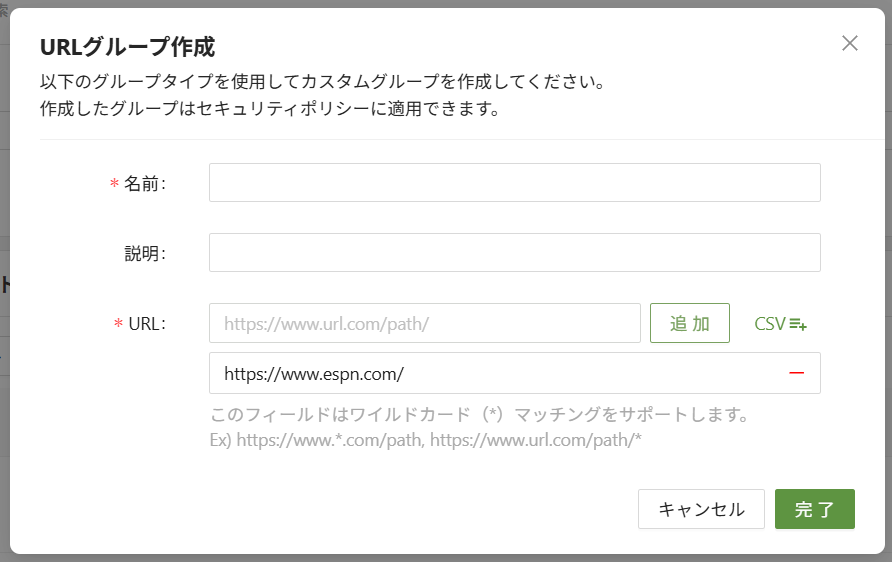Click the URLグループ作成 dialog title
892x562 pixels.
point(127,46)
